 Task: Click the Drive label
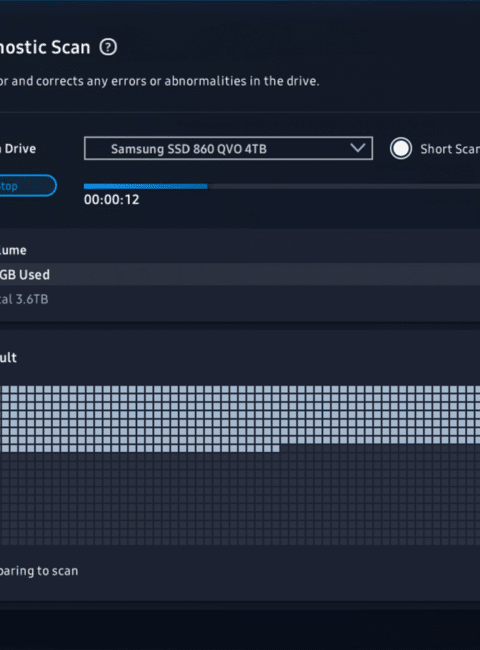pos(18,148)
